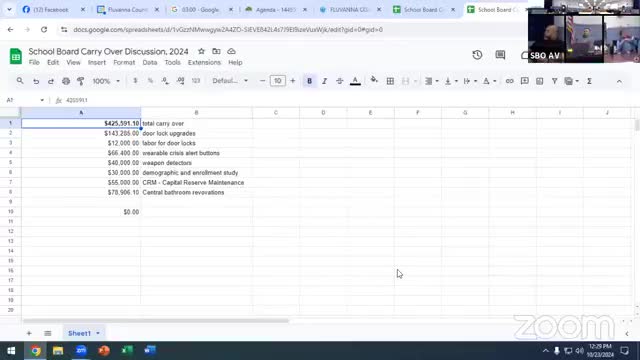Toggle bold formatting
The image size is (640, 360).
pos(309,81)
